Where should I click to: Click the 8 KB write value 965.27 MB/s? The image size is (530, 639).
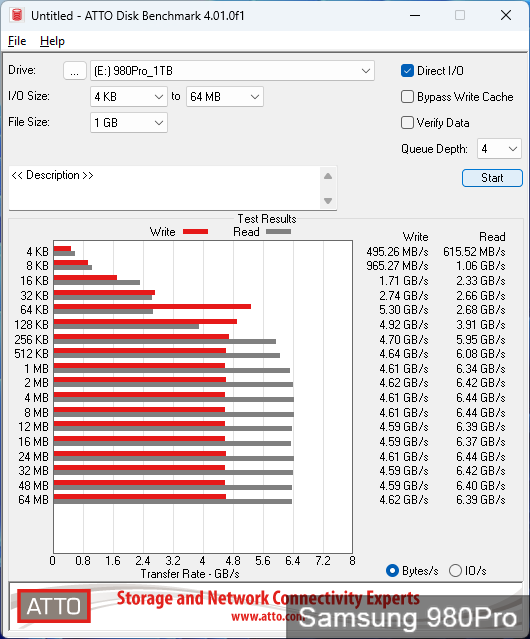click(397, 266)
